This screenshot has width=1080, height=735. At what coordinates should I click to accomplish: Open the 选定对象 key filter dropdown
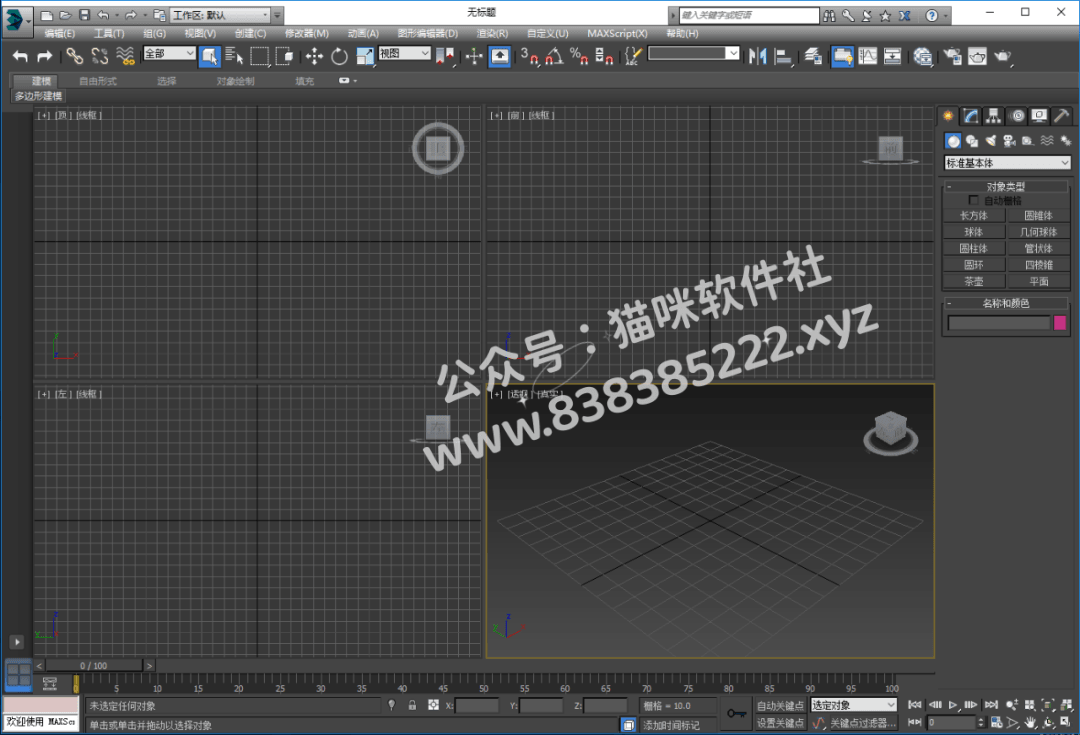(x=853, y=705)
